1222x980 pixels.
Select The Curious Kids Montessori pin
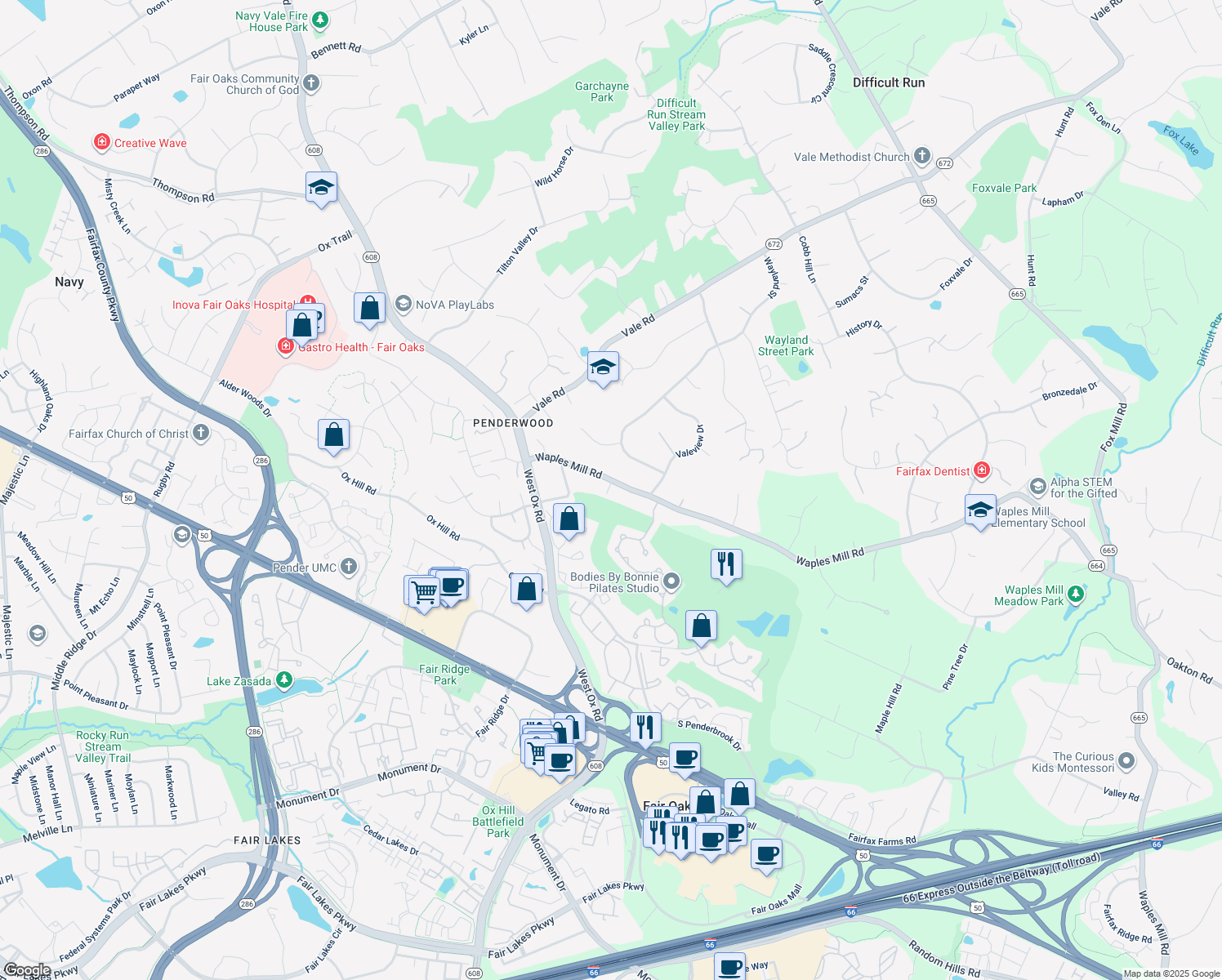coord(1126,762)
